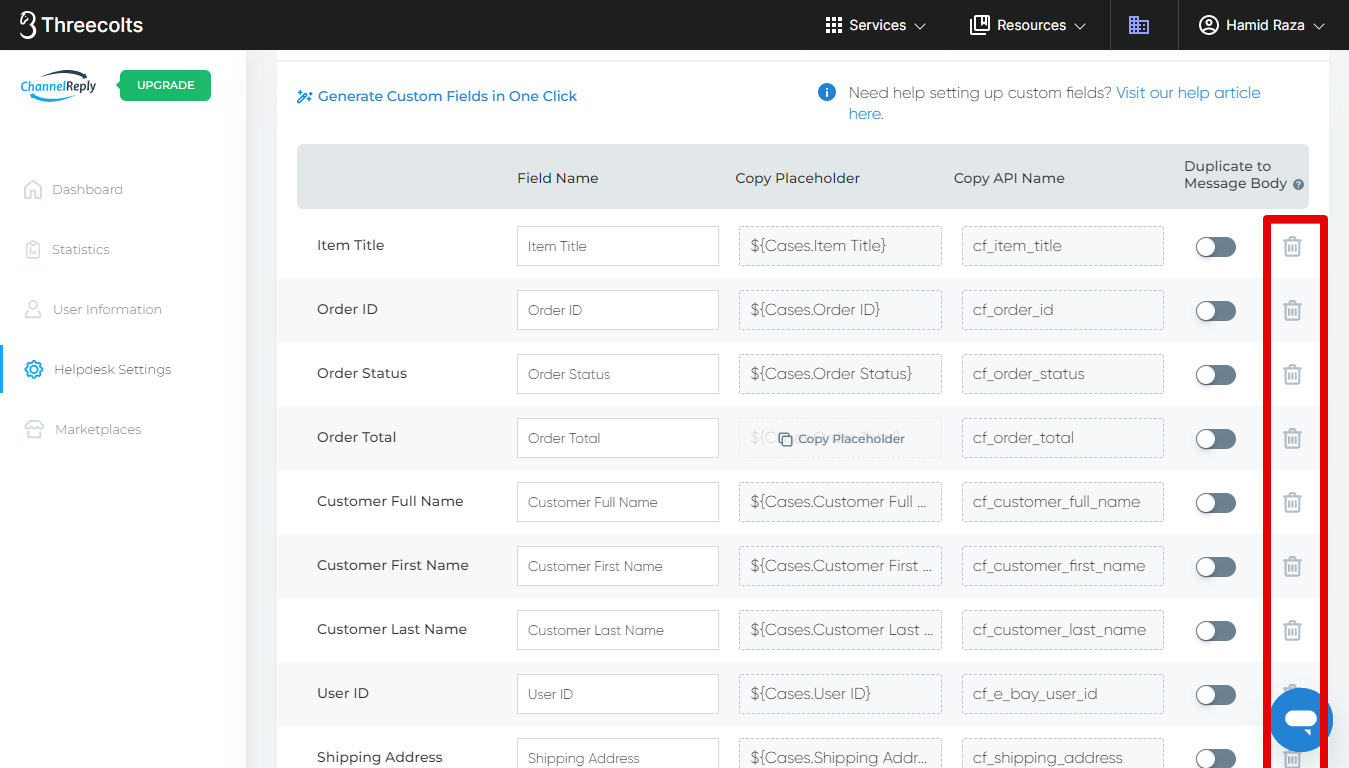Toggle Order Total duplicate to message body

[1216, 439]
